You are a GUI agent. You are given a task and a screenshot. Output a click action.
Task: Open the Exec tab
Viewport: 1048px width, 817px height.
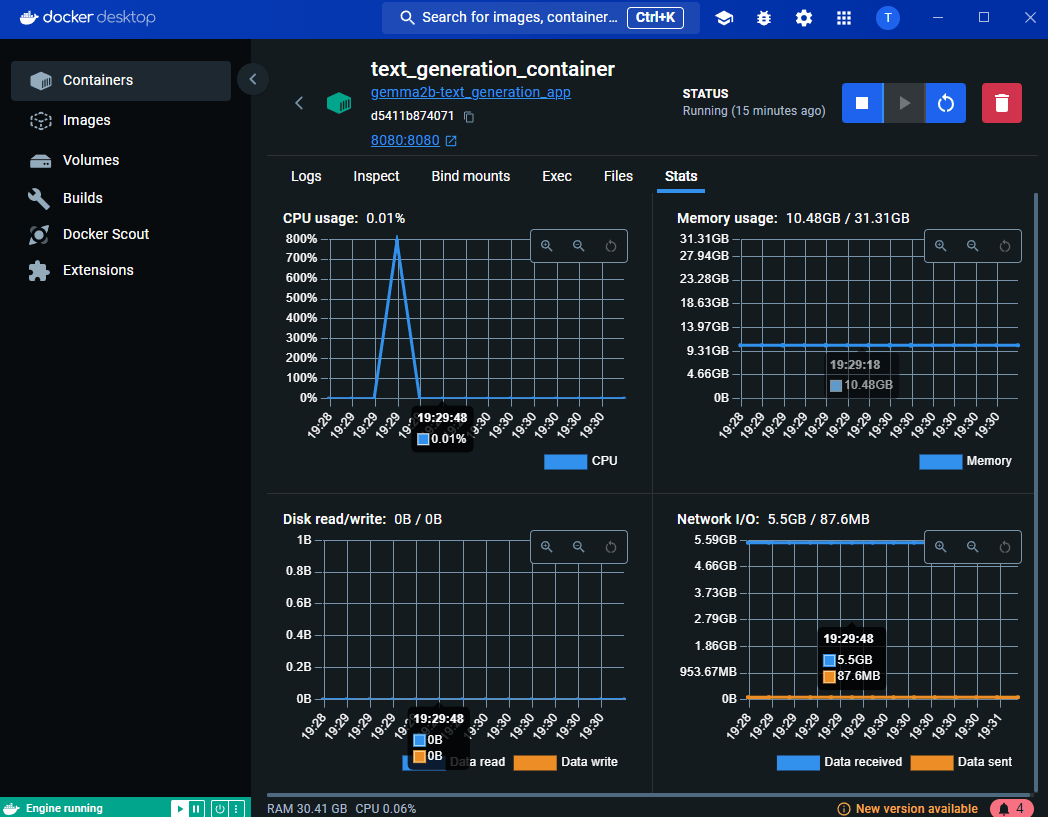click(x=557, y=176)
